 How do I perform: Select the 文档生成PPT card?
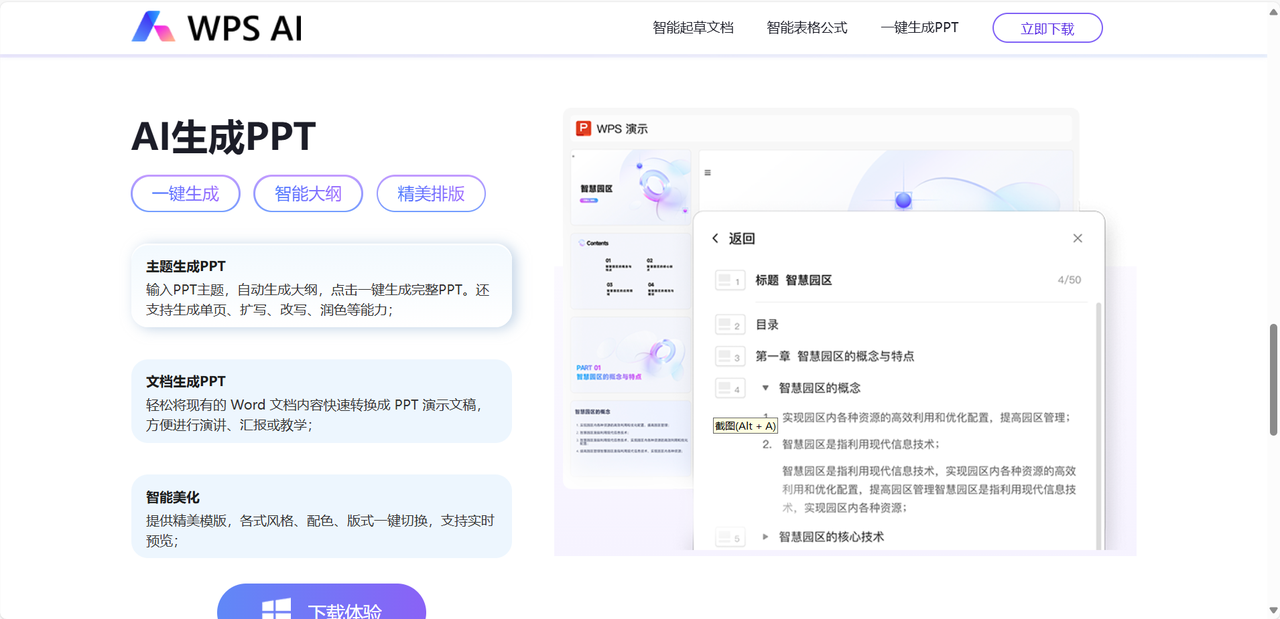321,401
